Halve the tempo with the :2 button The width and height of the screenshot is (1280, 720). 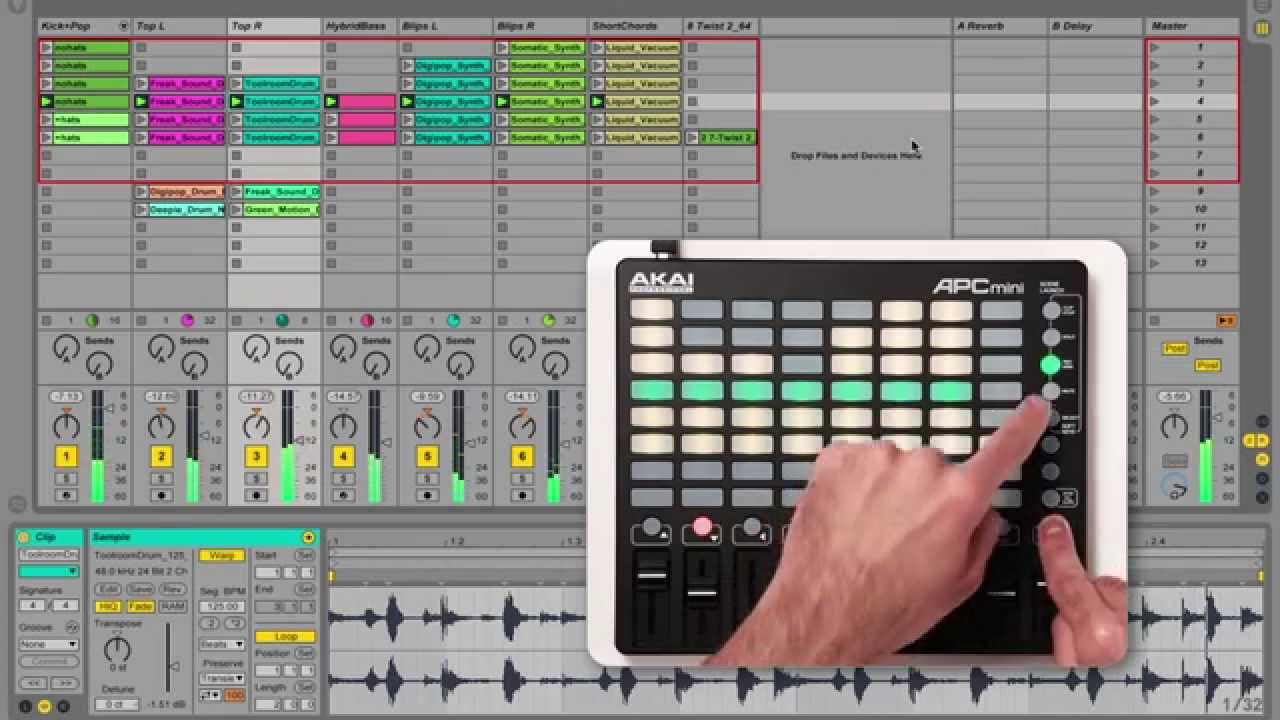[x=210, y=622]
